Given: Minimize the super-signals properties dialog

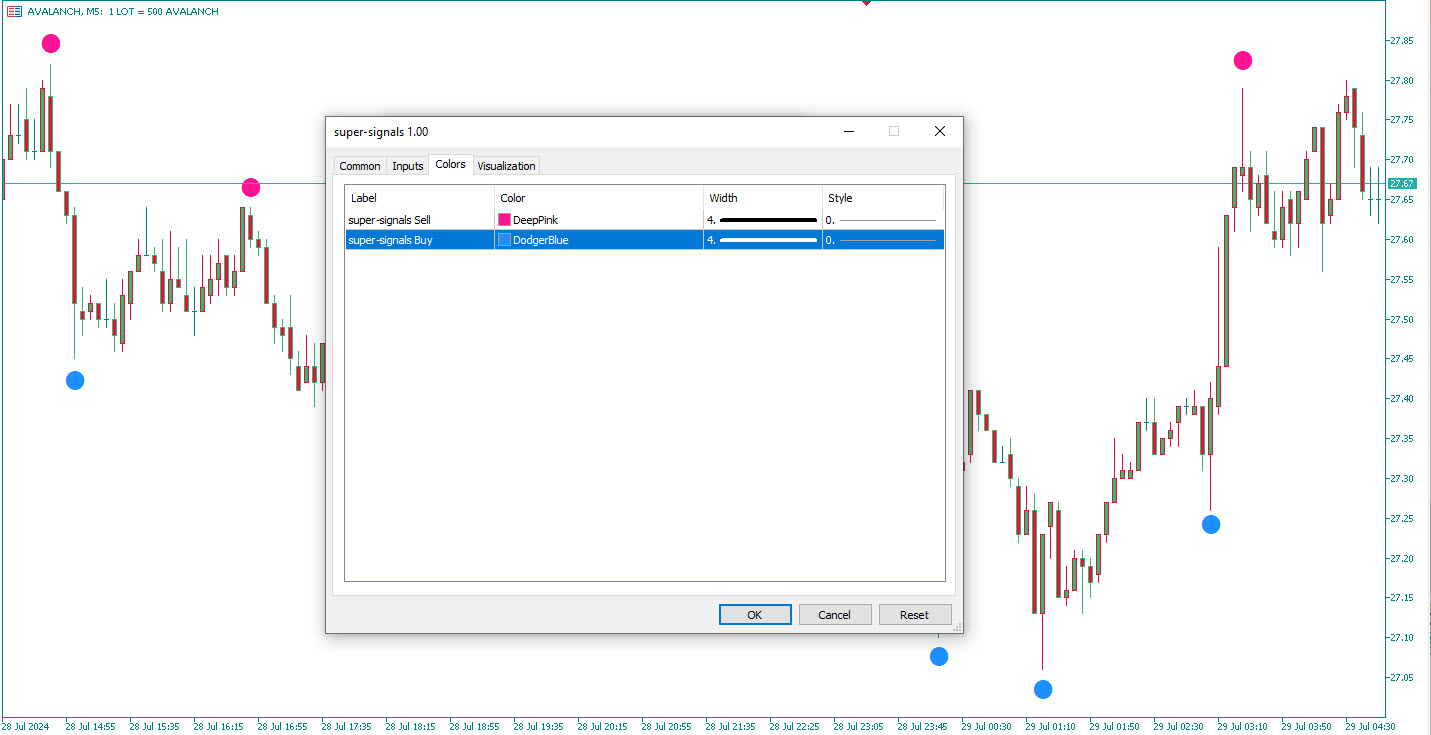Looking at the screenshot, I should point(849,131).
